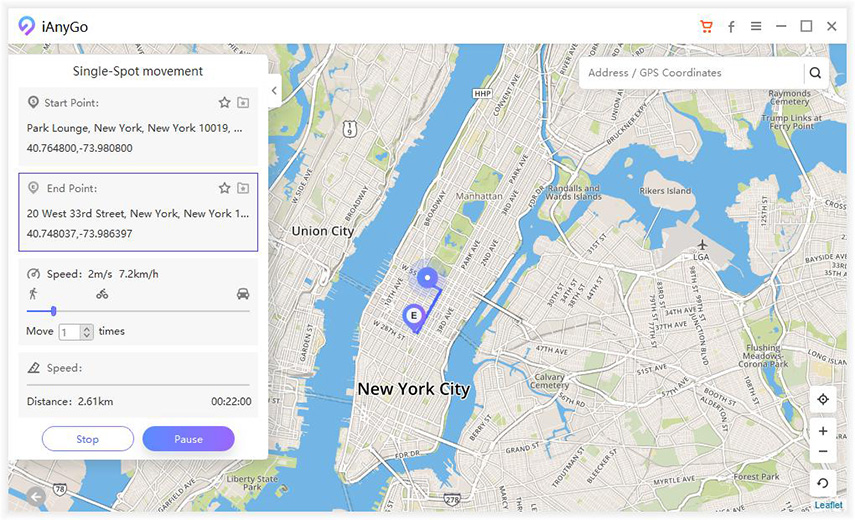
Task: Select start coordinates 40.764800,-73.980800
Action: click(x=80, y=148)
